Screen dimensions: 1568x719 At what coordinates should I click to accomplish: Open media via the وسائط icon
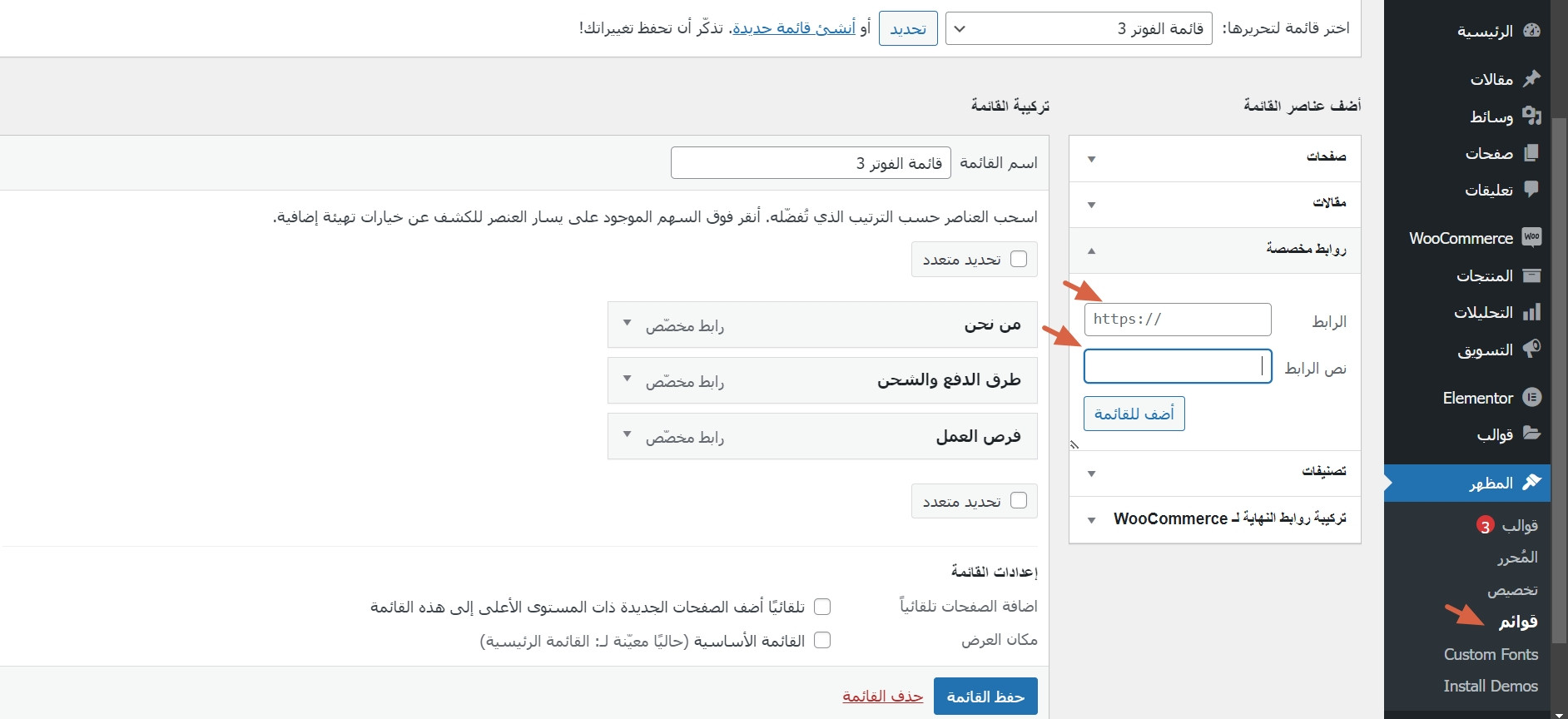[x=1531, y=117]
